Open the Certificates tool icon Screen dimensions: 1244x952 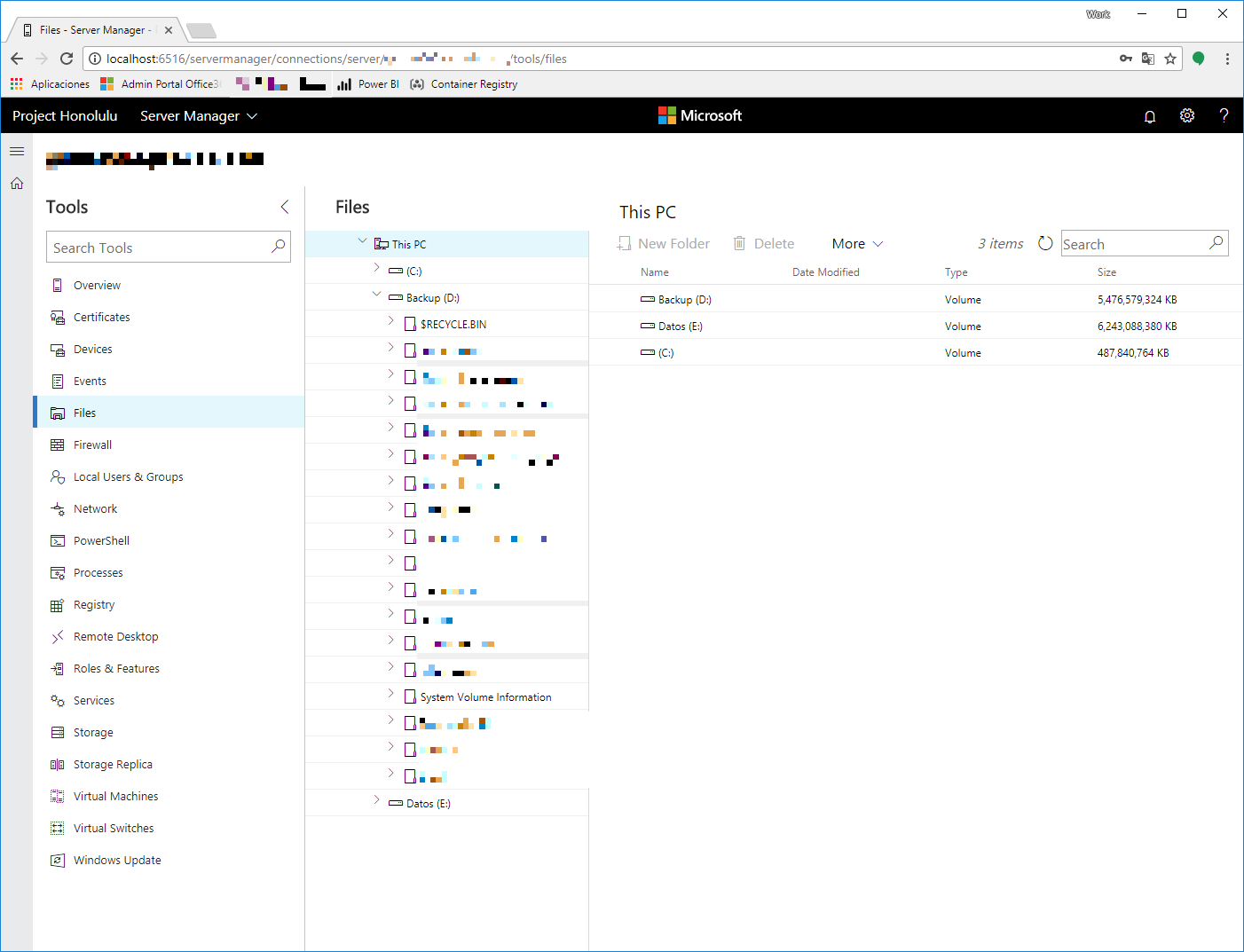[x=58, y=318]
